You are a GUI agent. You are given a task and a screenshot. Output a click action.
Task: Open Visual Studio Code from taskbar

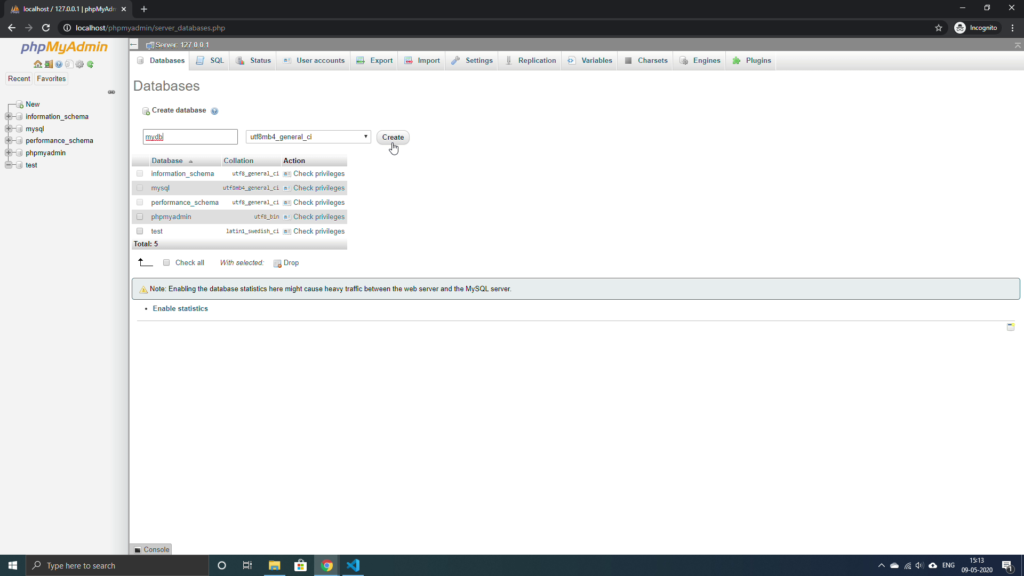click(353, 566)
